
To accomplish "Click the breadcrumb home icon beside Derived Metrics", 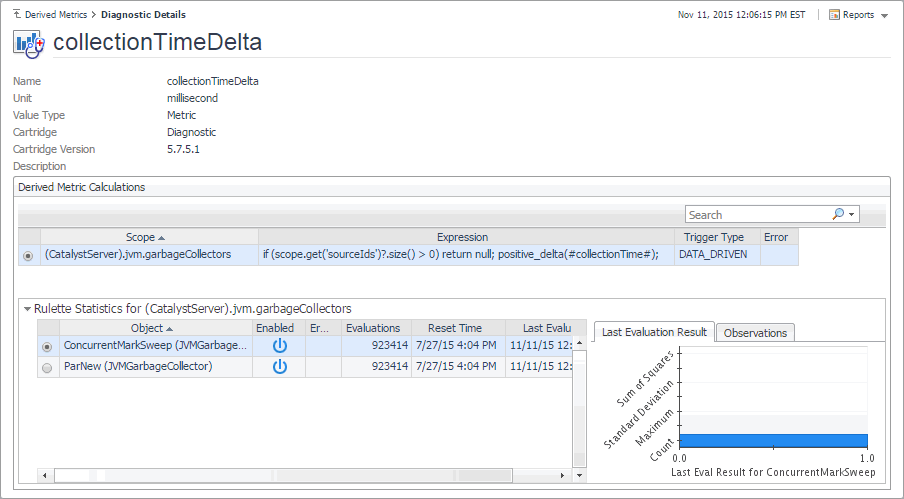I will coord(18,15).
